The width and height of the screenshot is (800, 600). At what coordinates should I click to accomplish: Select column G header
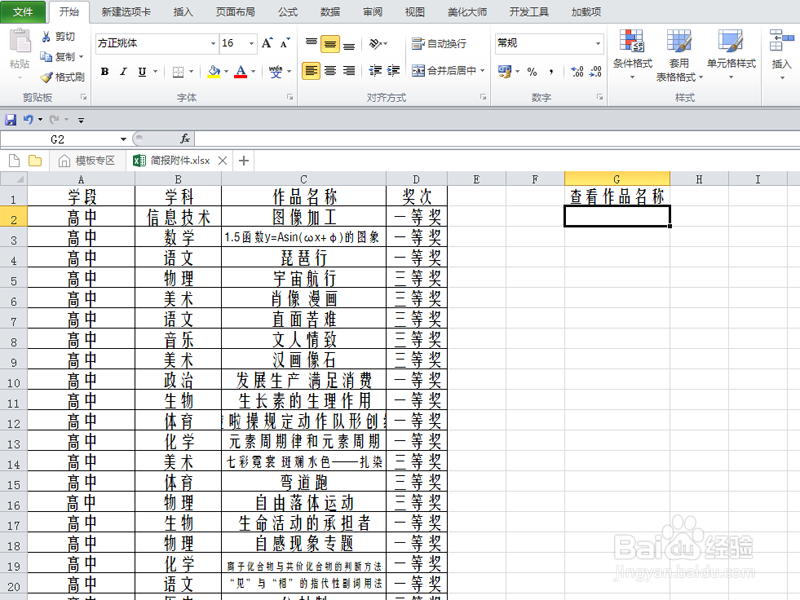click(617, 179)
